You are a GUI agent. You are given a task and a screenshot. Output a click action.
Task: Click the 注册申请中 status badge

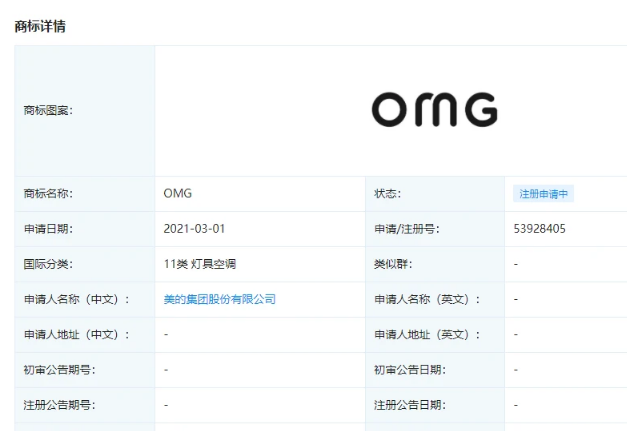point(543,194)
